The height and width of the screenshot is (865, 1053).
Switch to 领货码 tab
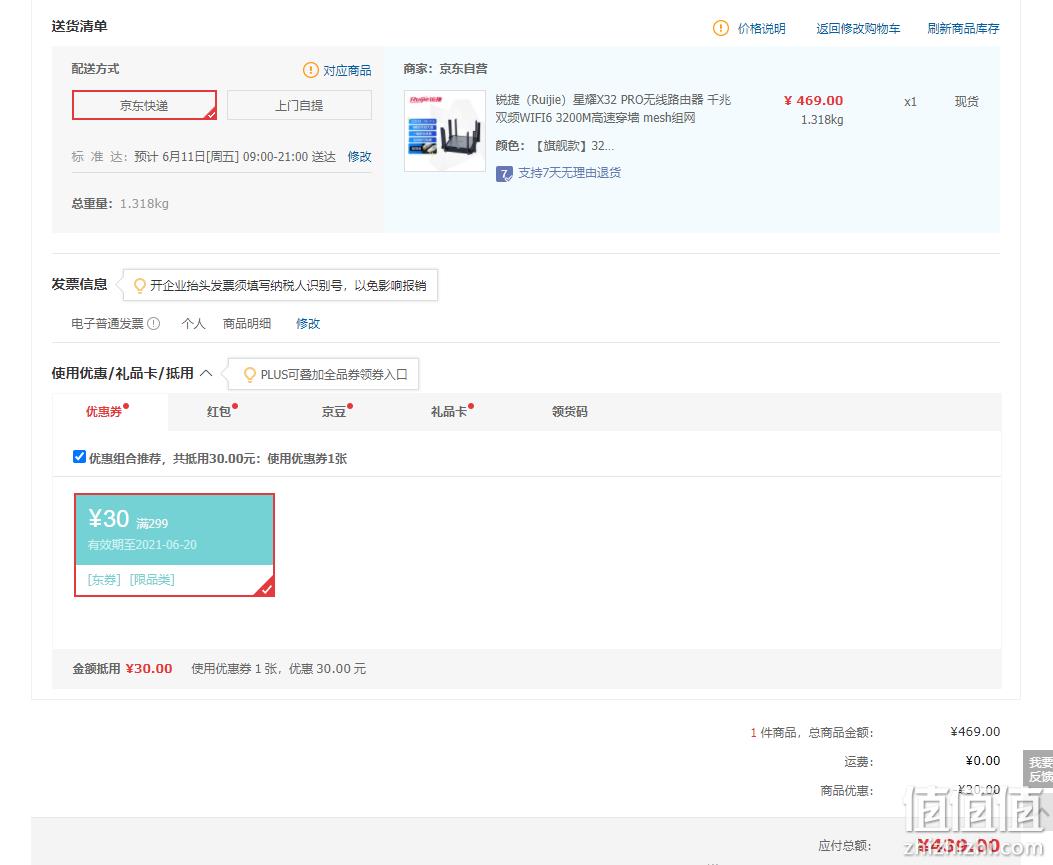coord(569,412)
